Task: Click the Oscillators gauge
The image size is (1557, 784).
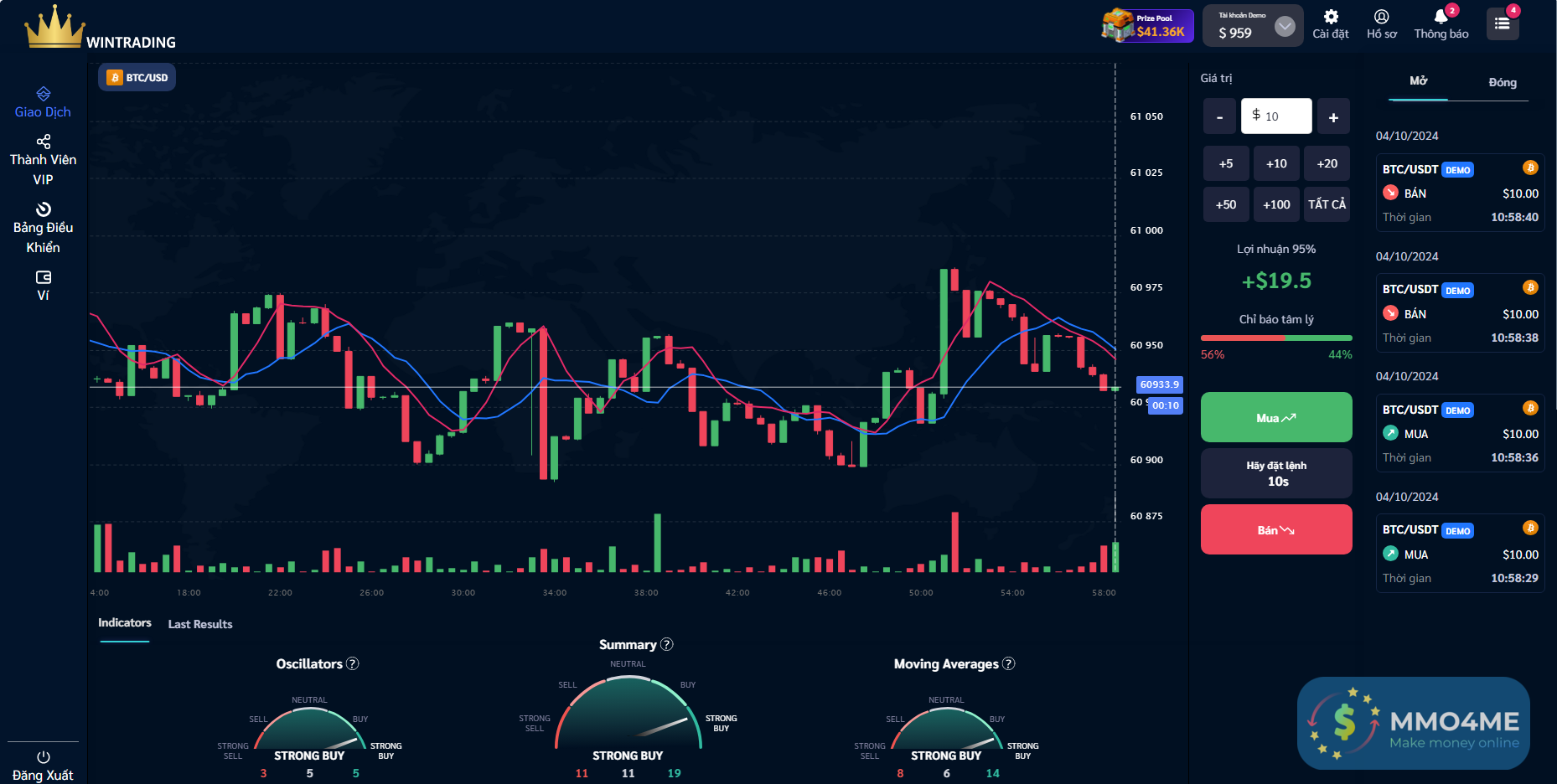Action: coord(309,729)
